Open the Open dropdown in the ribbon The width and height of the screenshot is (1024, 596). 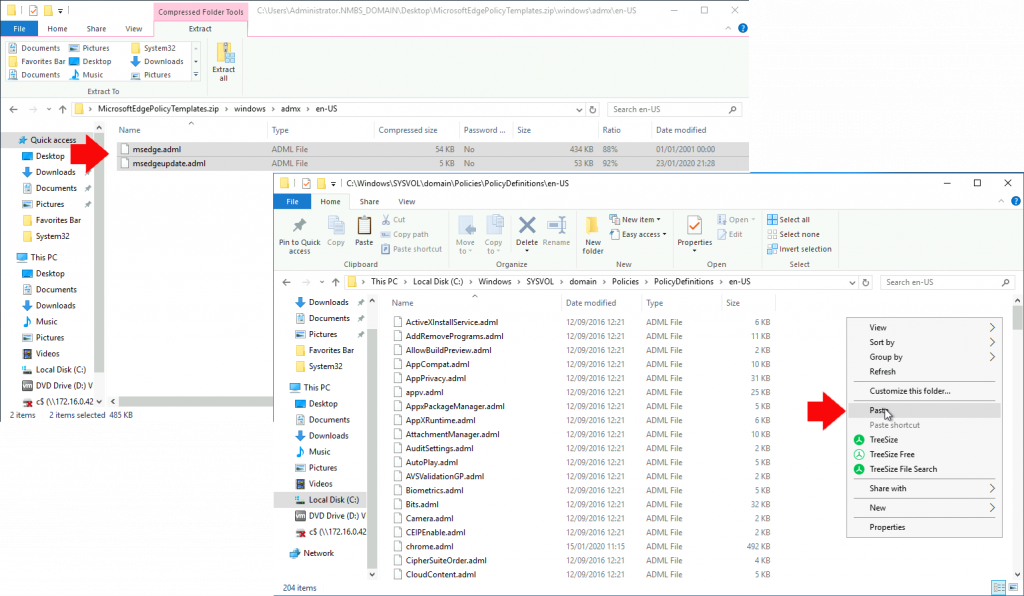click(736, 219)
